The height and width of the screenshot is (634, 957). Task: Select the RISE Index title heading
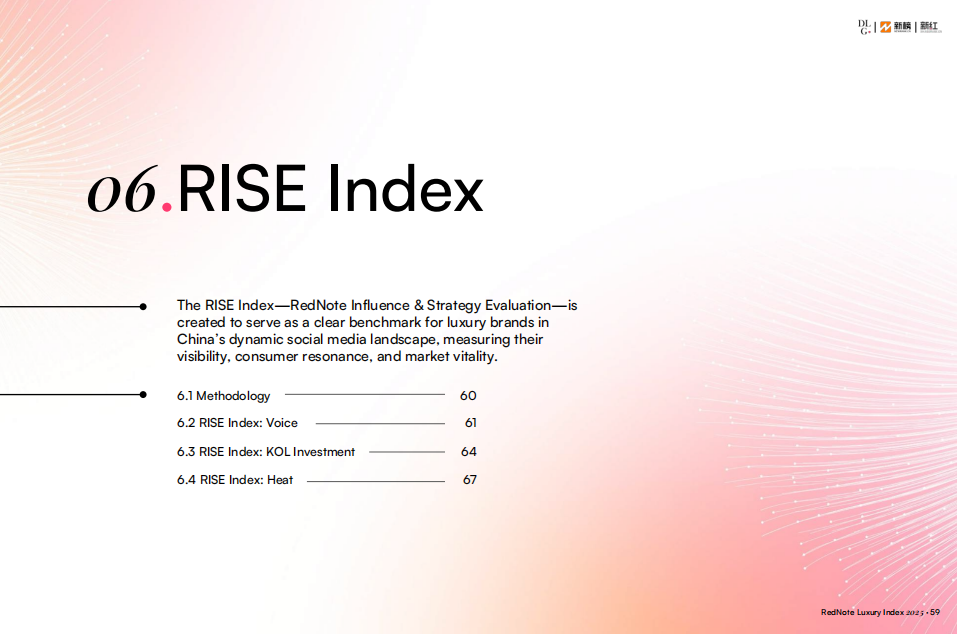(x=330, y=190)
